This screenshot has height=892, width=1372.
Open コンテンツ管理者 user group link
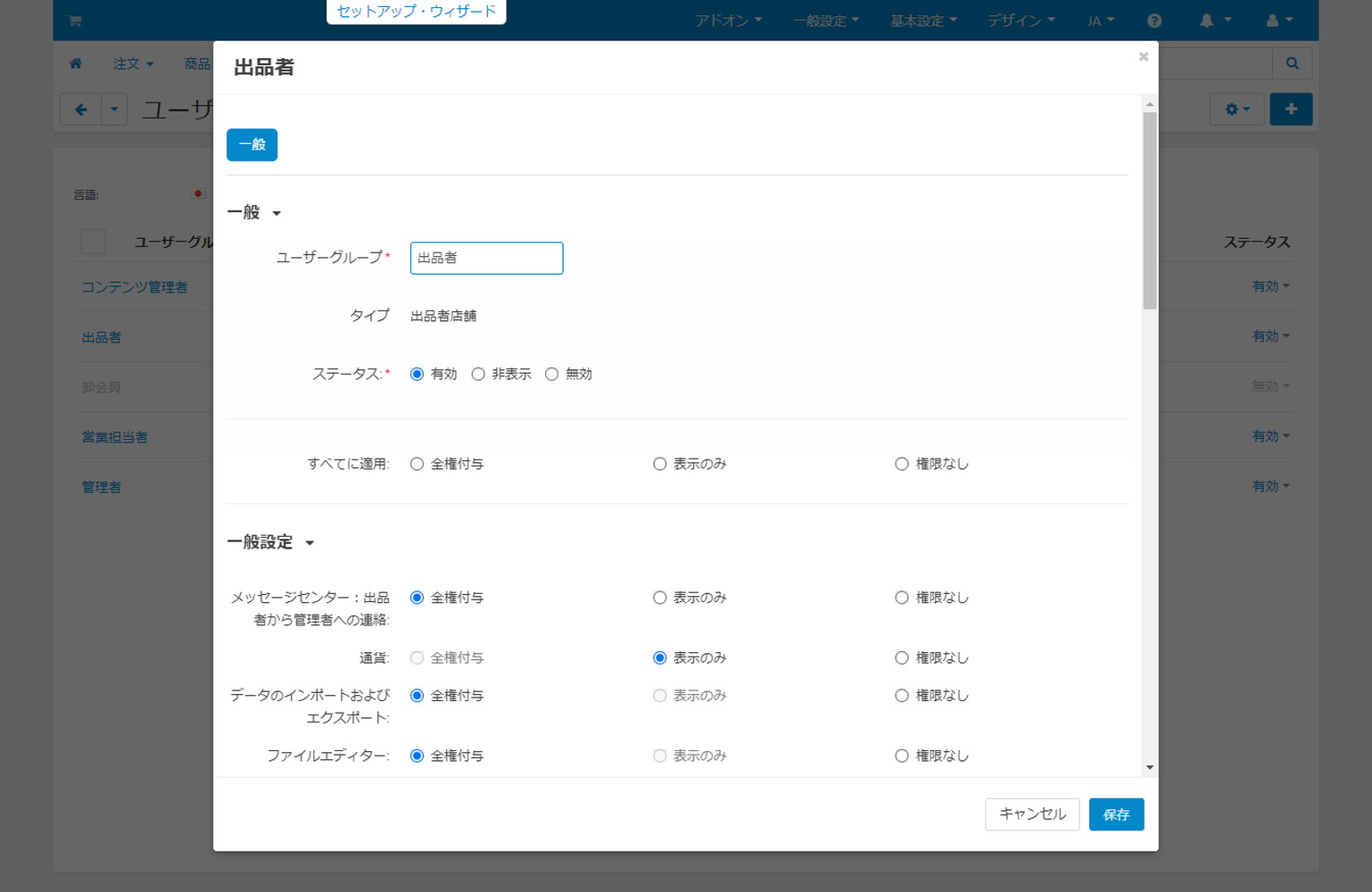[135, 287]
